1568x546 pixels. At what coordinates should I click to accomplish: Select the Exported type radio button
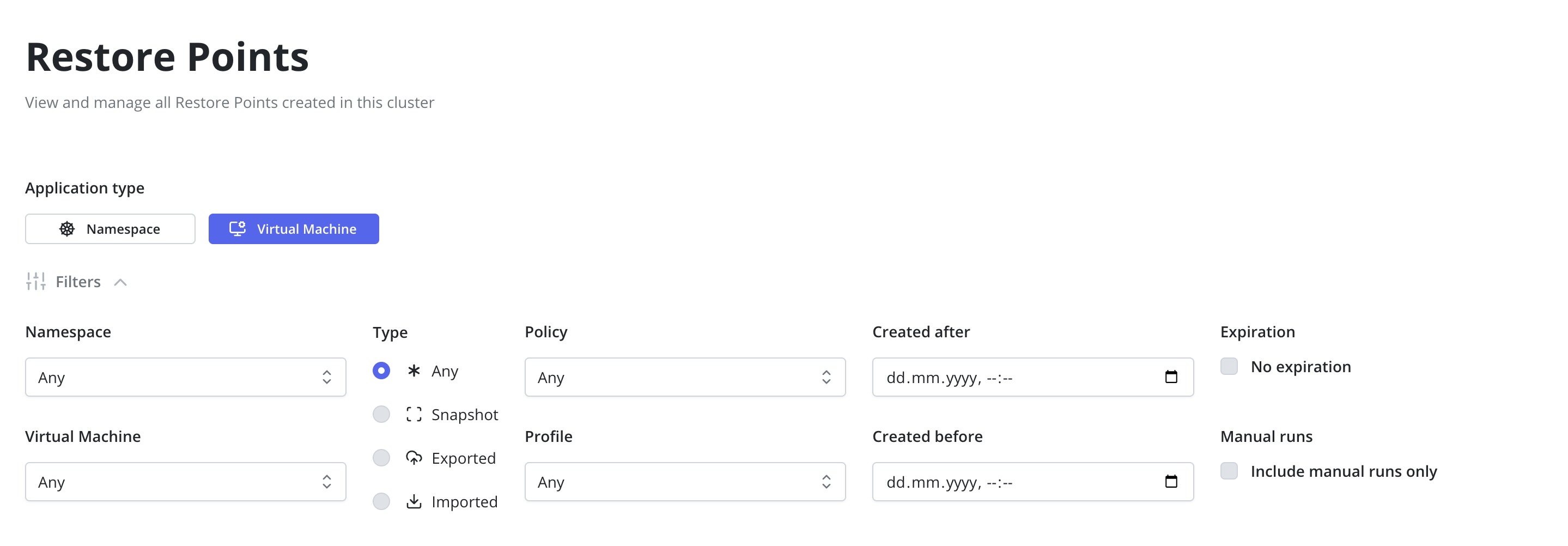click(381, 458)
